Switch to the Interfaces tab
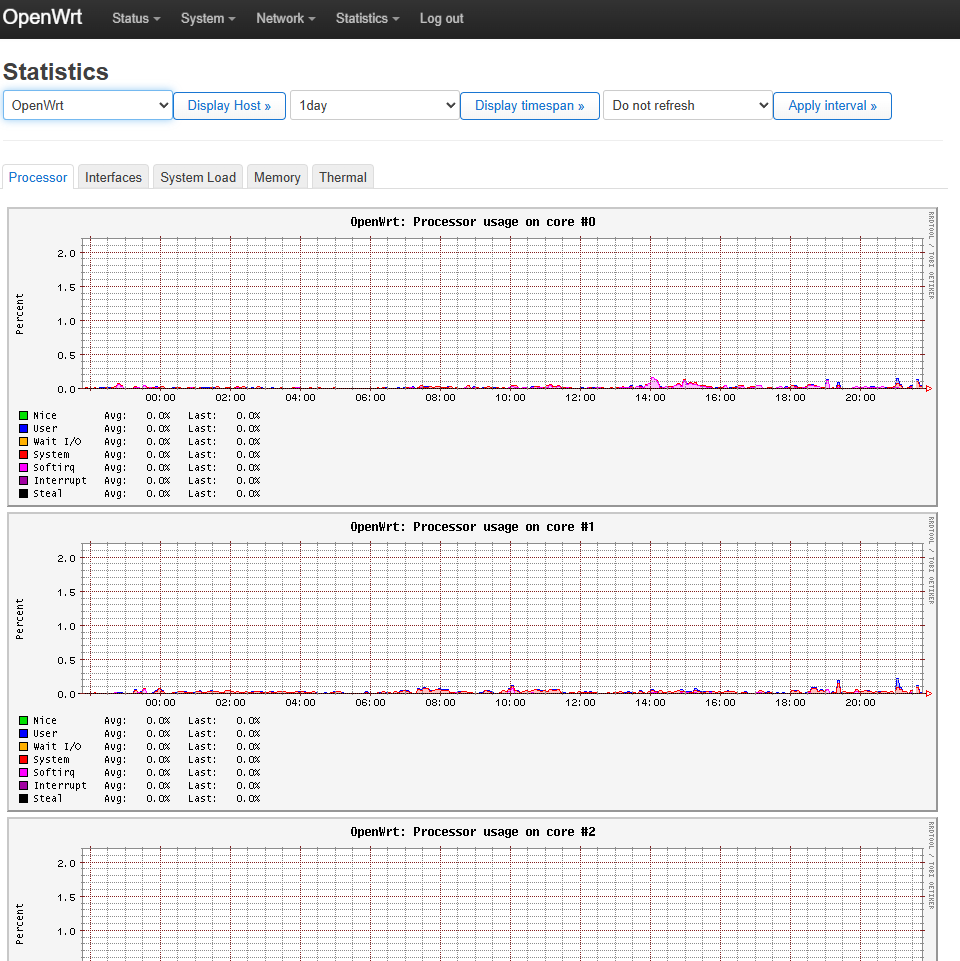Image resolution: width=960 pixels, height=961 pixels. click(x=113, y=177)
